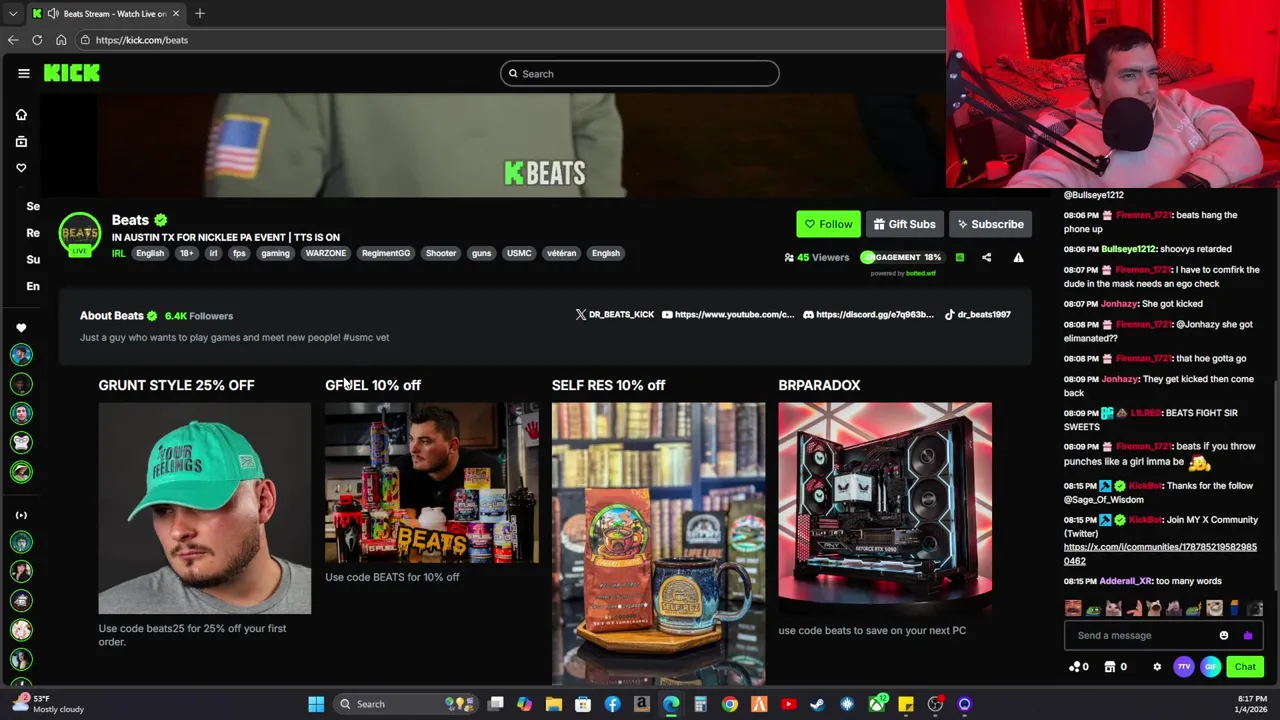This screenshot has height=720, width=1280.
Task: Open the weather widget showing 53°F
Action: (x=48, y=704)
